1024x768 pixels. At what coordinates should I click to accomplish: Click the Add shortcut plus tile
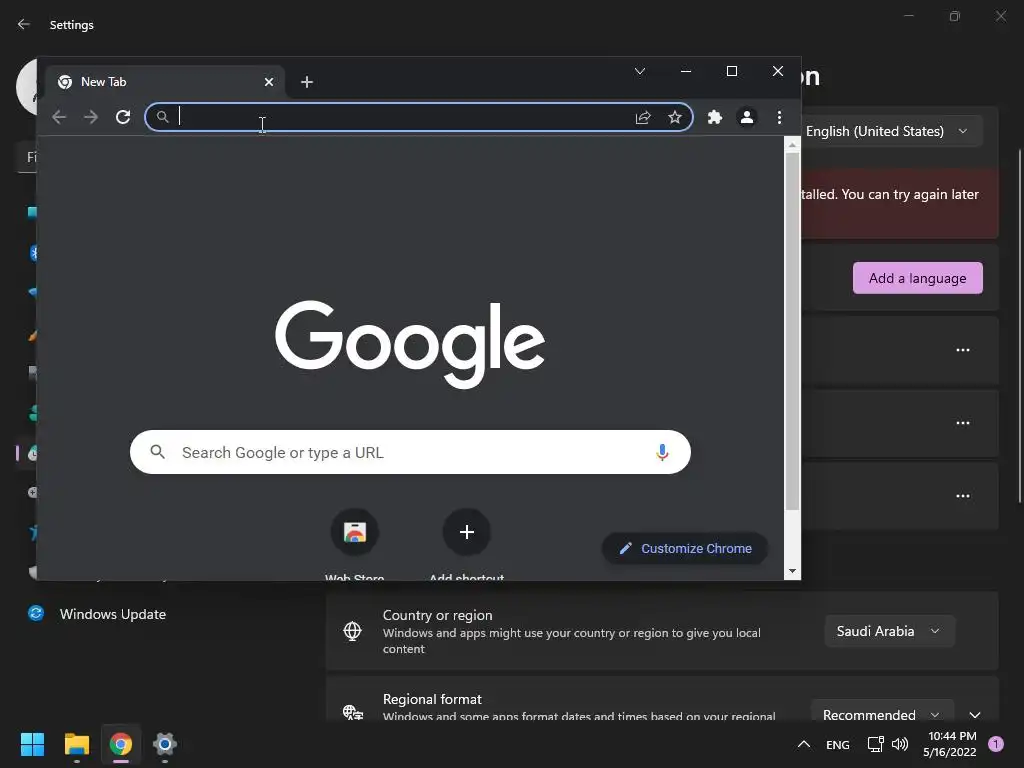466,532
